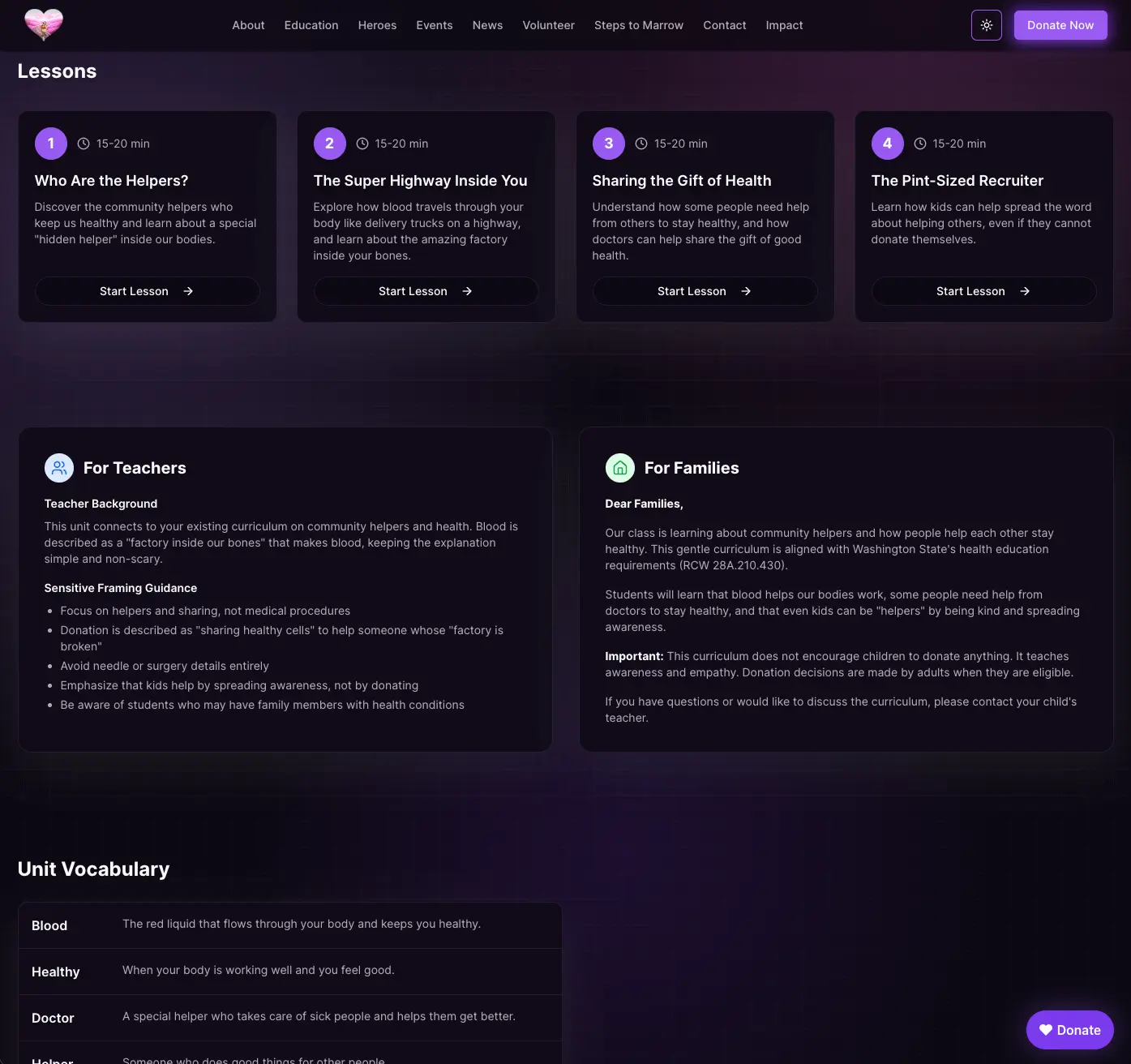Click the clock icon on lesson 1 card
Screen dimensions: 1131x1064
pyautogui.click(x=84, y=143)
